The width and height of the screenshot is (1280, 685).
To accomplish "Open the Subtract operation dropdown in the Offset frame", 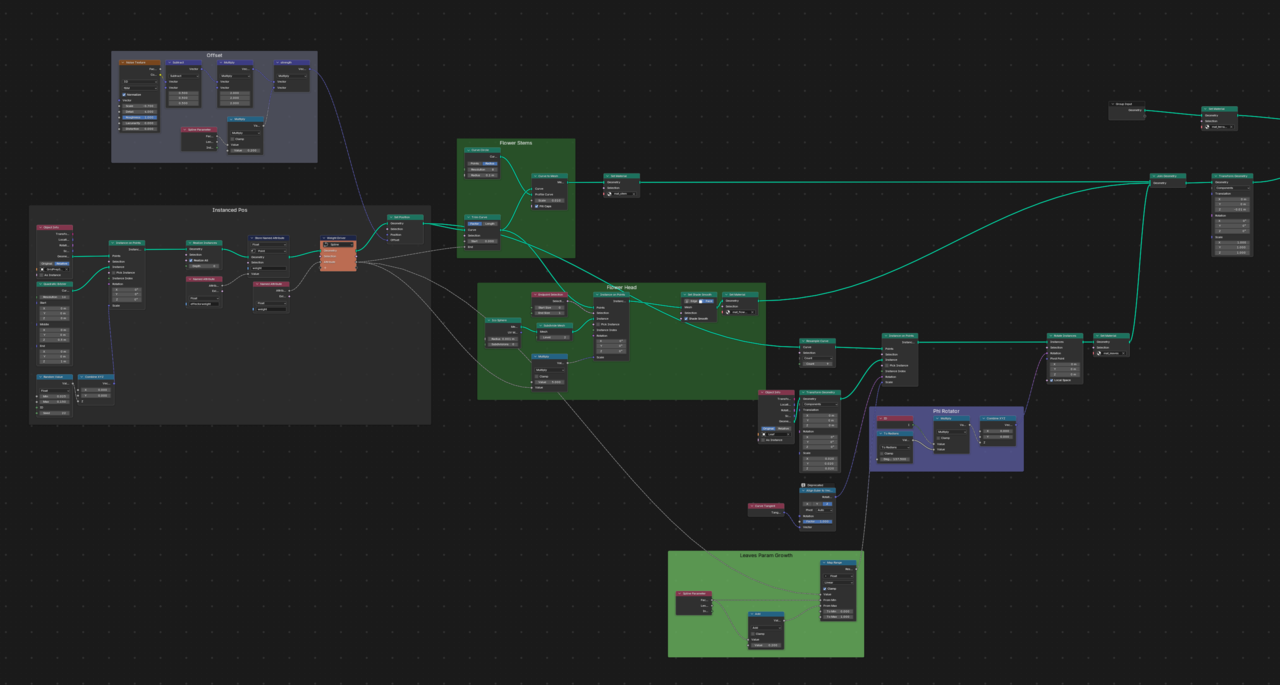I will (184, 76).
